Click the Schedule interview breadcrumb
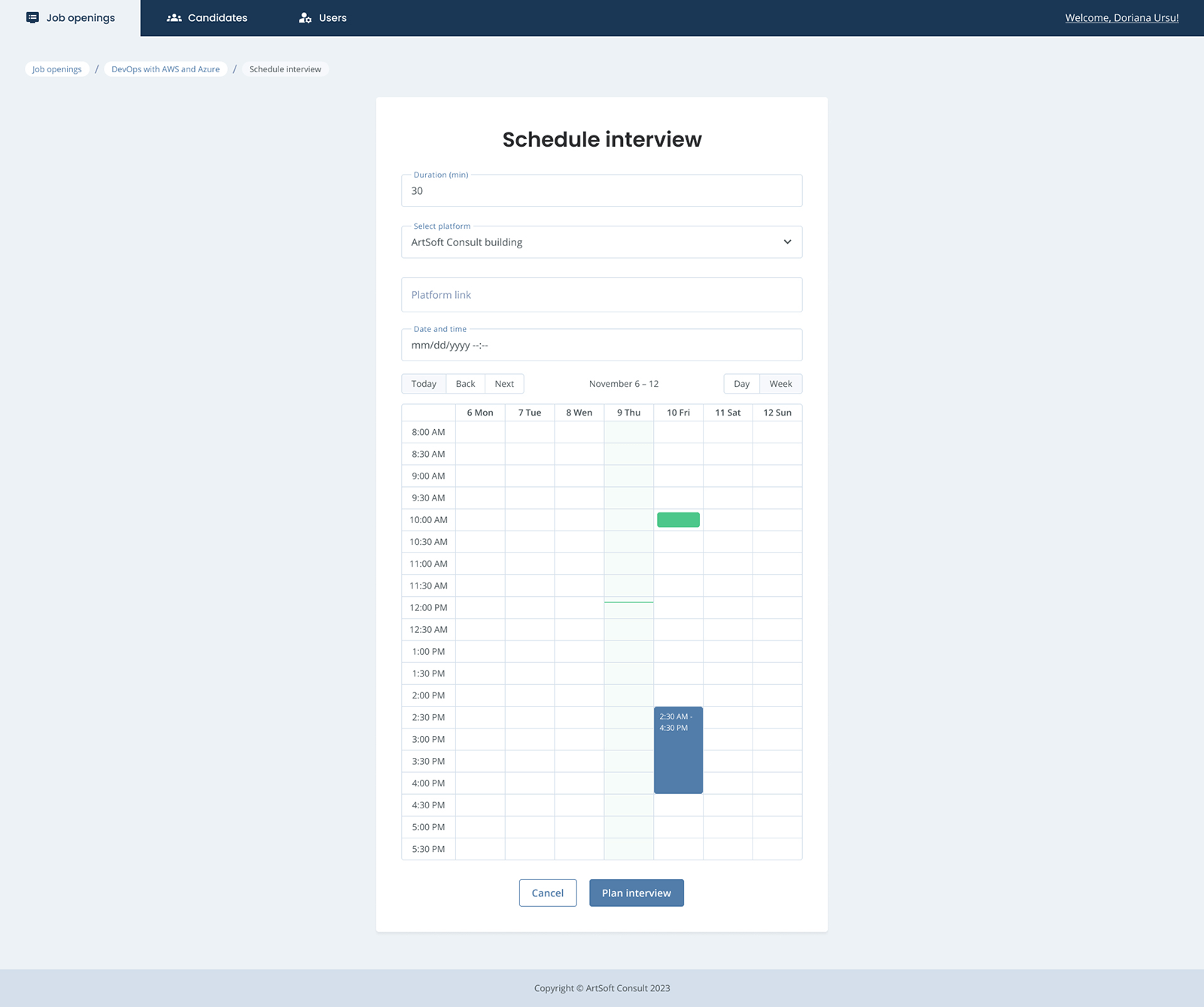1204x1007 pixels. [285, 69]
